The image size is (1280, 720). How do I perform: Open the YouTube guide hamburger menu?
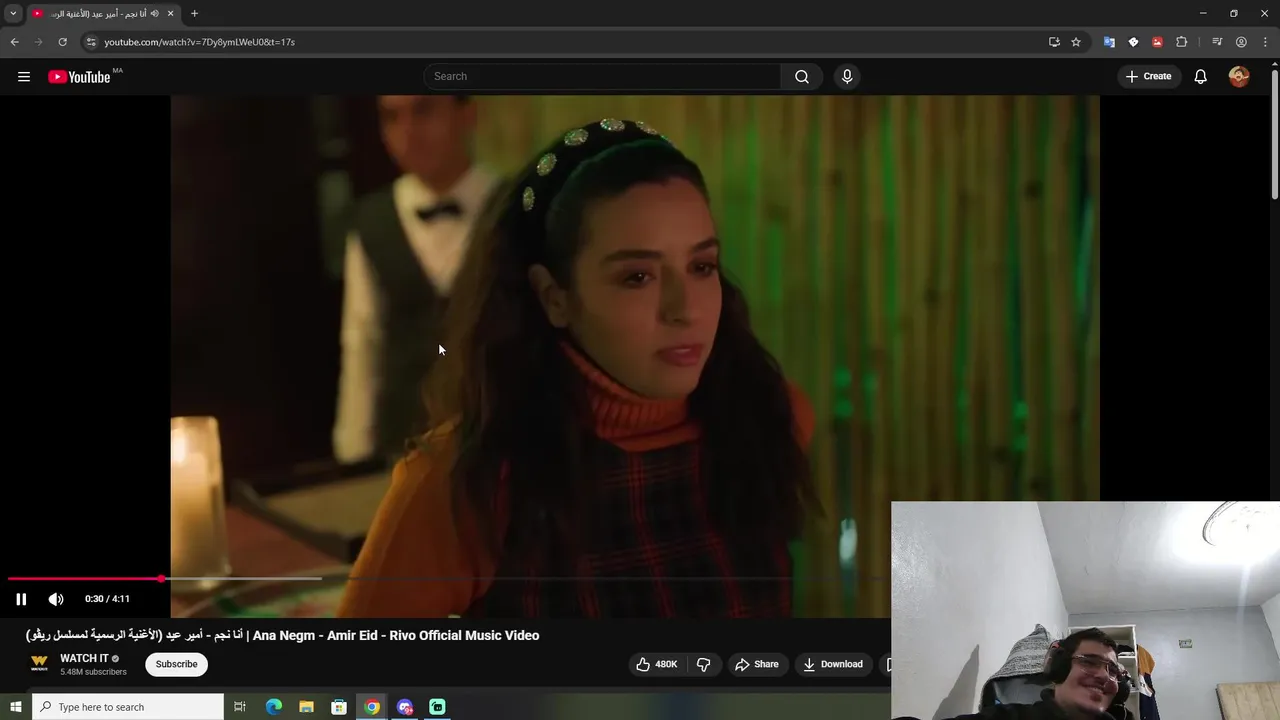click(x=24, y=76)
